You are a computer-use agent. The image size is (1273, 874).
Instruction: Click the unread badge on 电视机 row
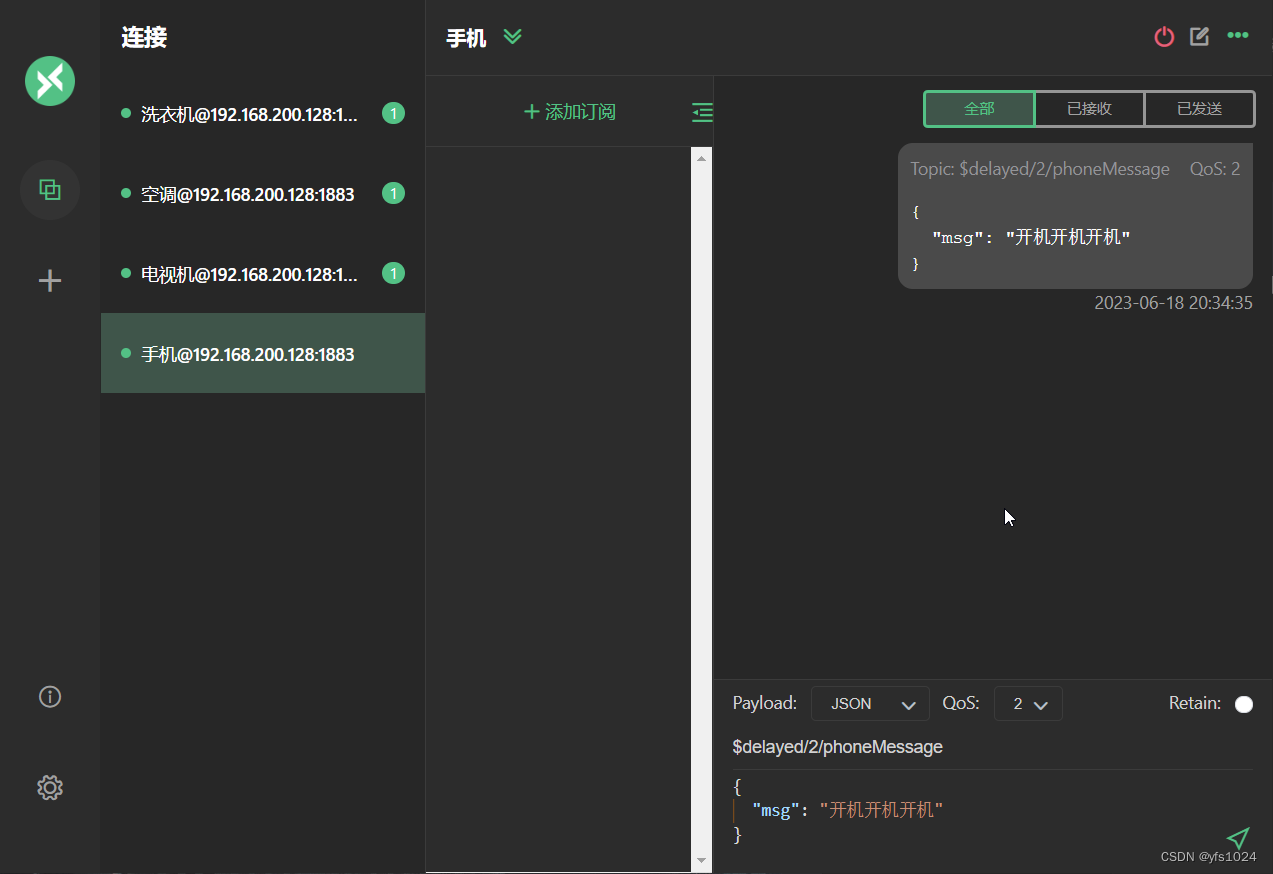point(393,273)
